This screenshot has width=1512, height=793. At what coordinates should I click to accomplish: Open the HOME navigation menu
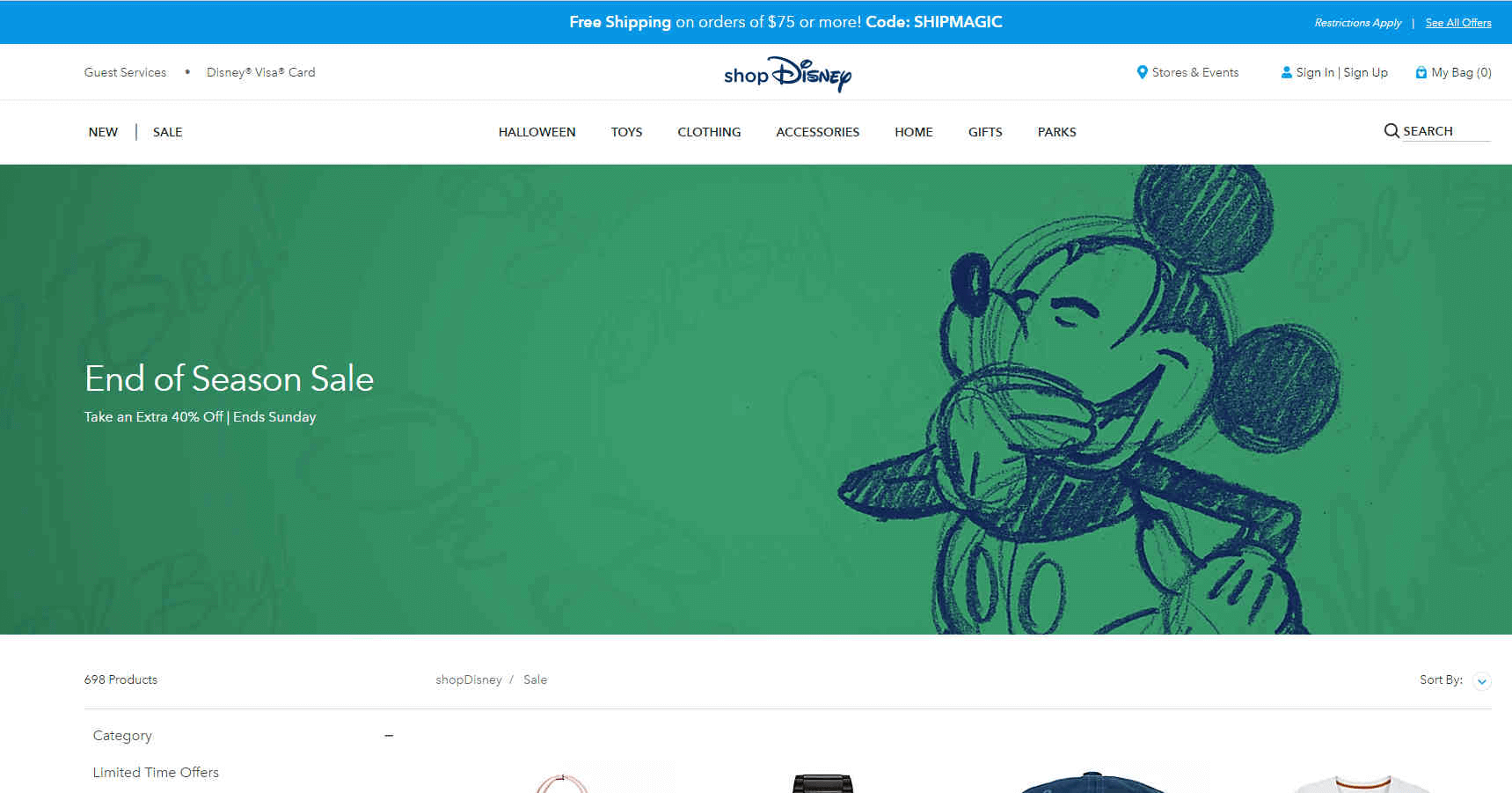pos(913,132)
